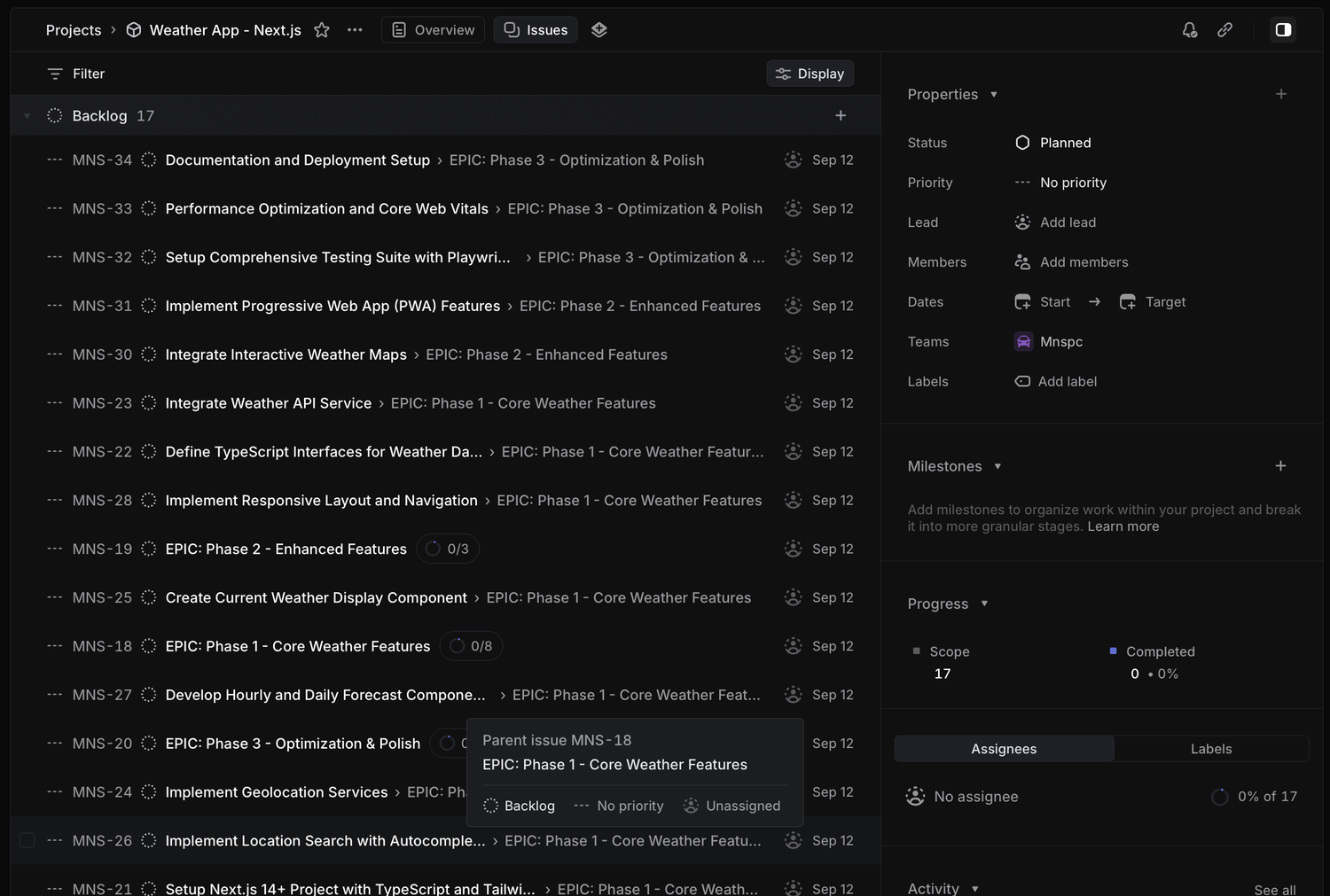
Task: Click the assignee icon on MNS-34 row
Action: (x=794, y=160)
